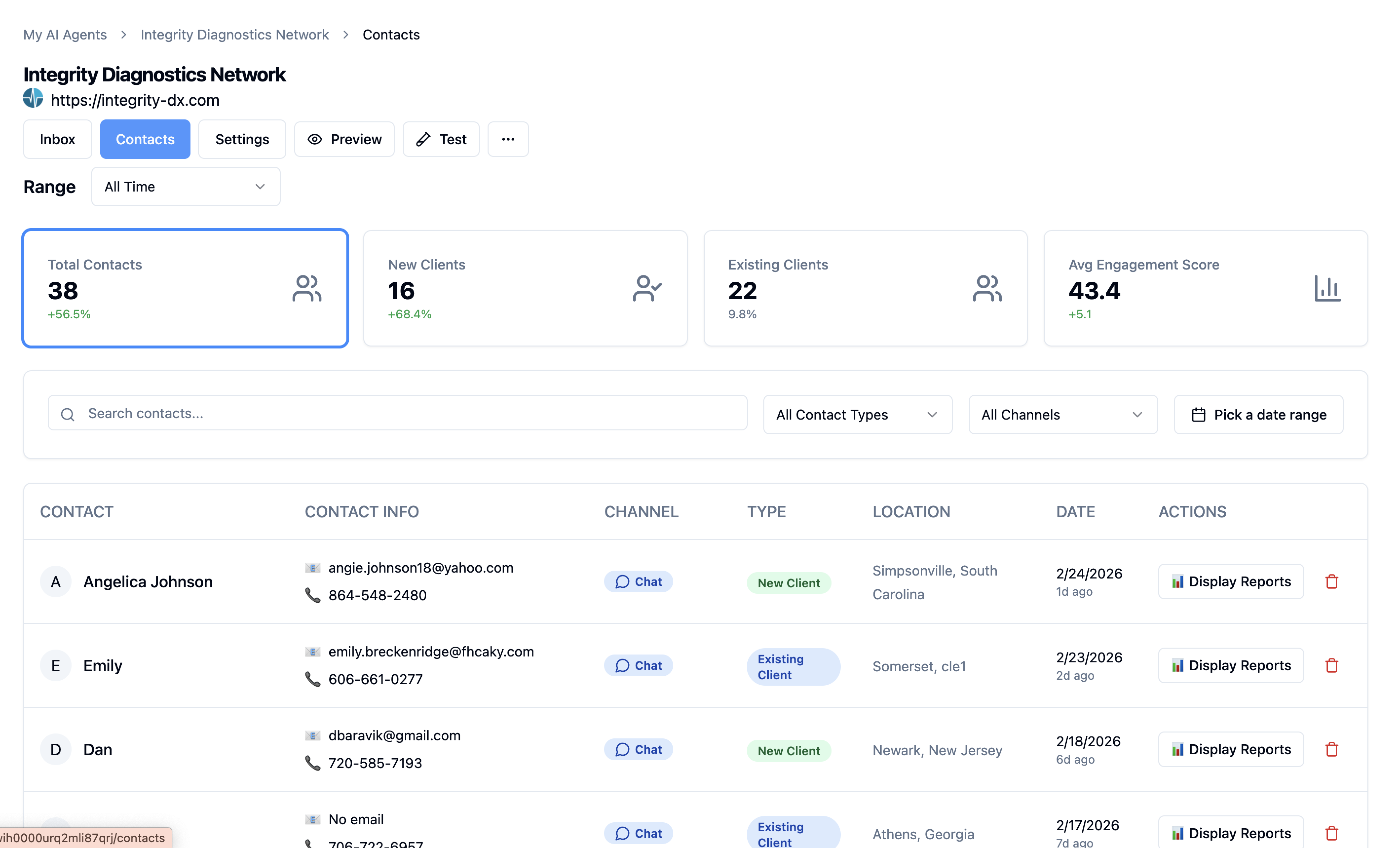Click the Chat channel badge for Angelica Johnson
1400x848 pixels.
pyautogui.click(x=638, y=581)
